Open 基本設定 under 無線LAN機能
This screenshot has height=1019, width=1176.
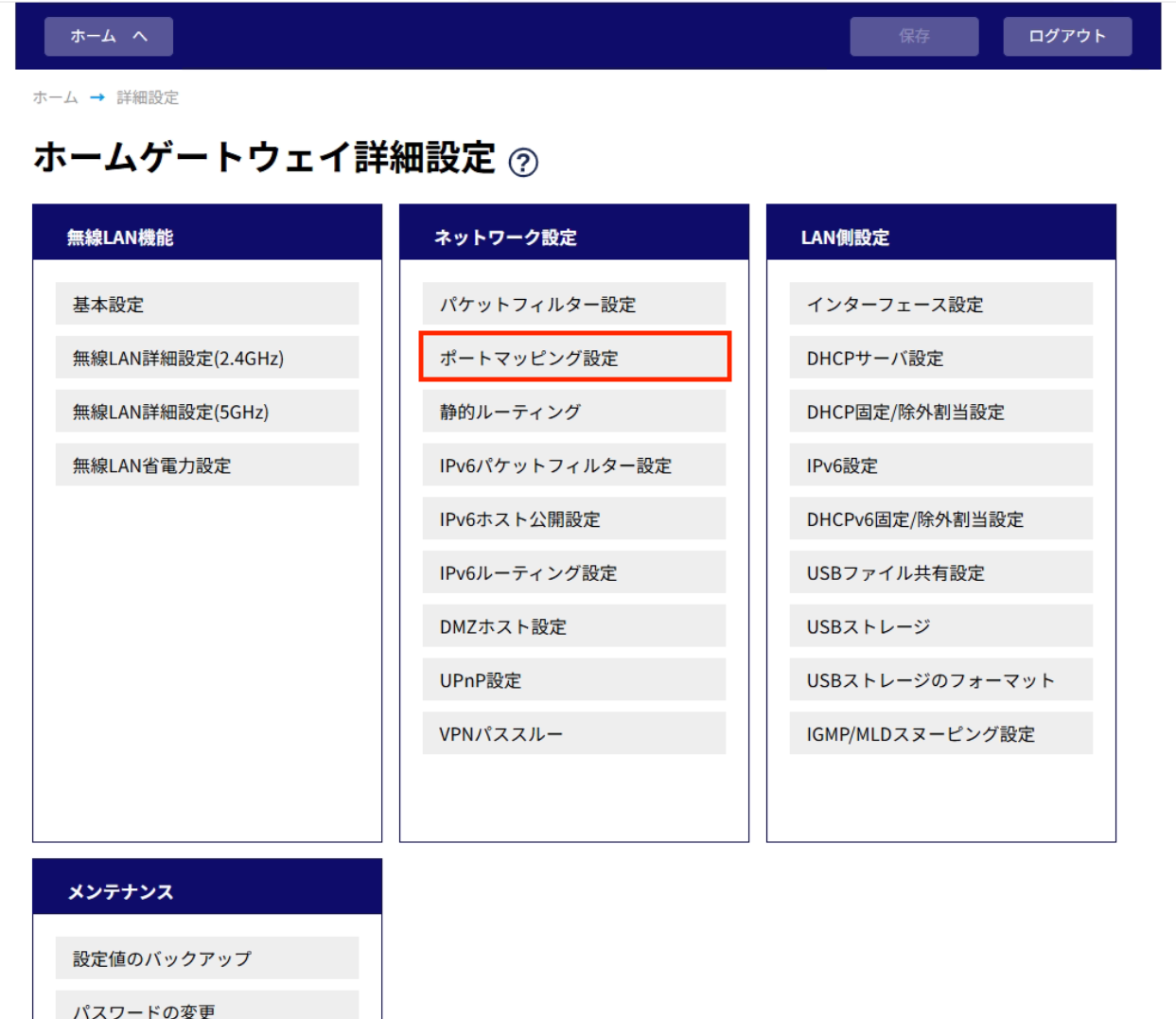[207, 304]
